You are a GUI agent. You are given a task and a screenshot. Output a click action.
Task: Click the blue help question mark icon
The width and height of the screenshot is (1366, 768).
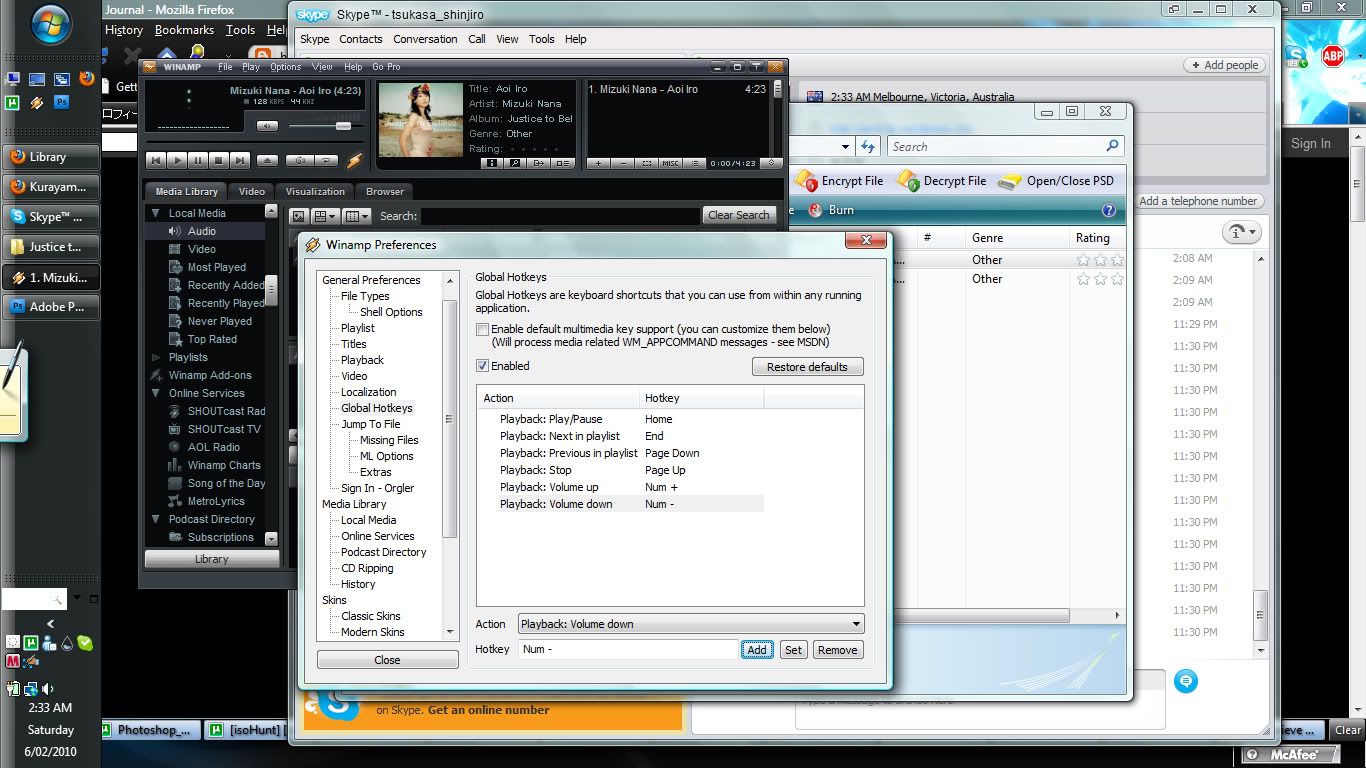[x=1108, y=210]
